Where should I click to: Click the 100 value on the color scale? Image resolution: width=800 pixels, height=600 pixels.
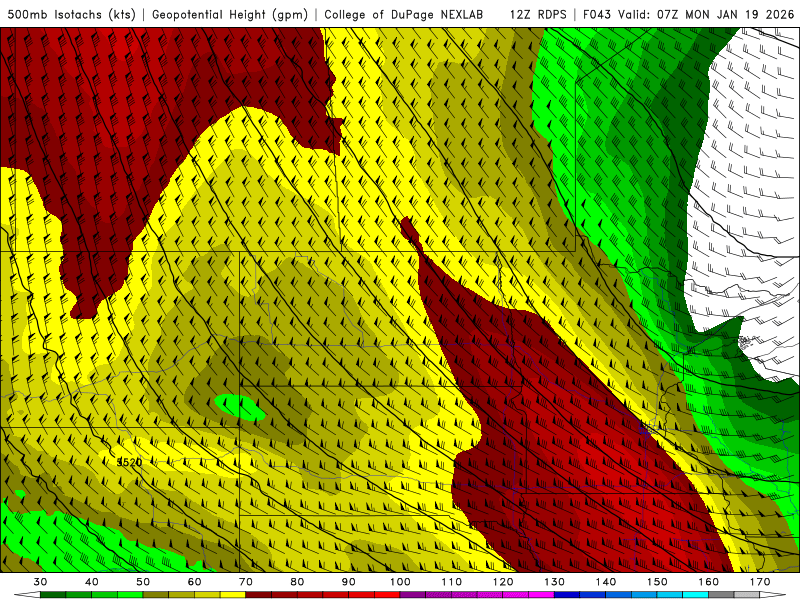click(x=400, y=582)
